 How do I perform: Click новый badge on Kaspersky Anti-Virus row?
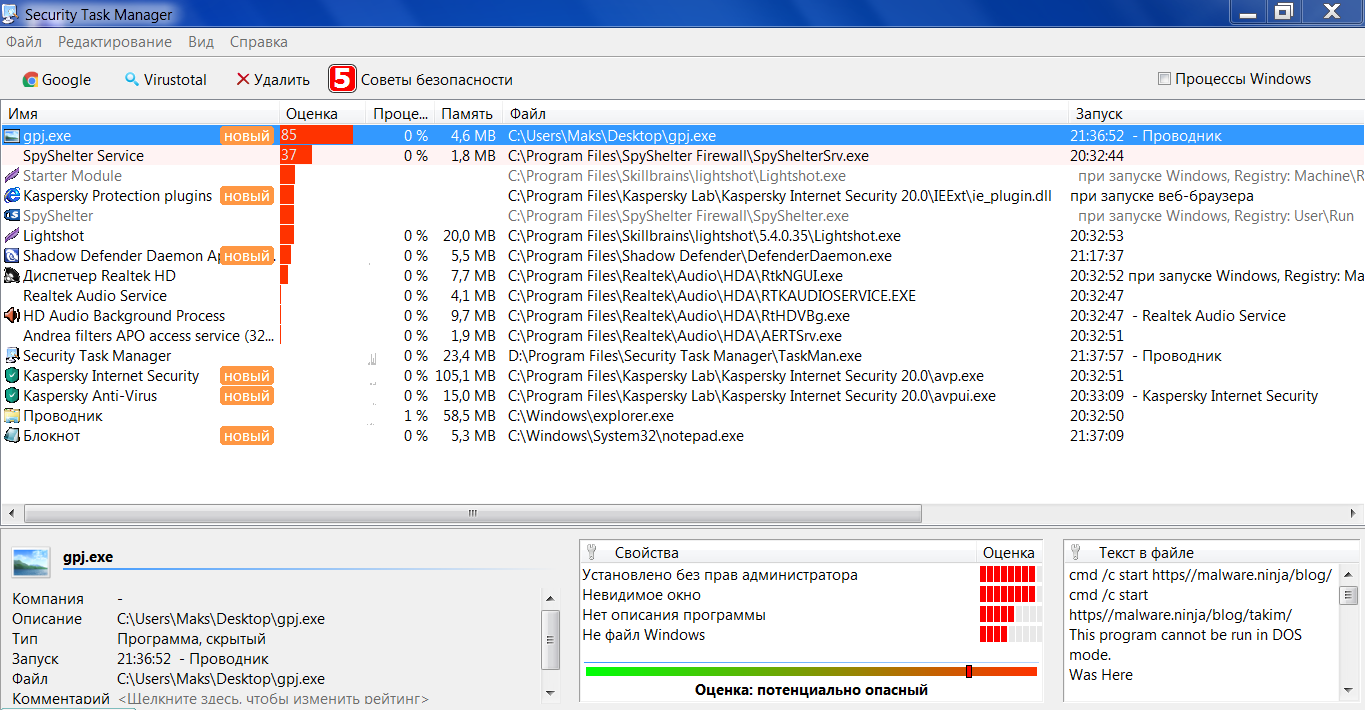coord(246,396)
